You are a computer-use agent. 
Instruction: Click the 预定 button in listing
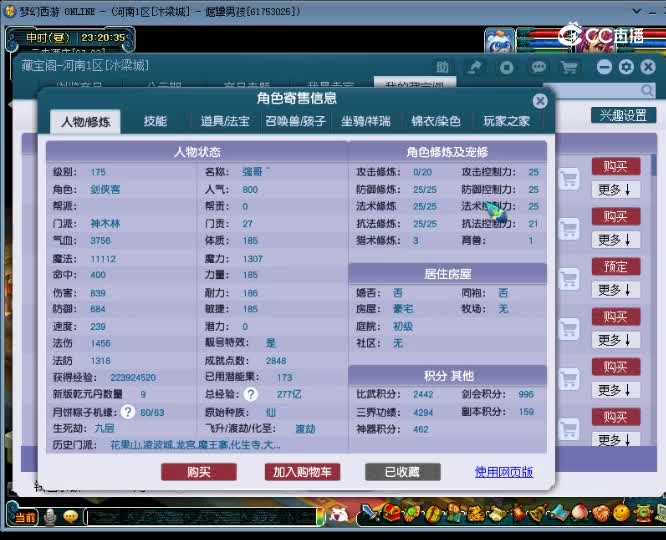616,266
